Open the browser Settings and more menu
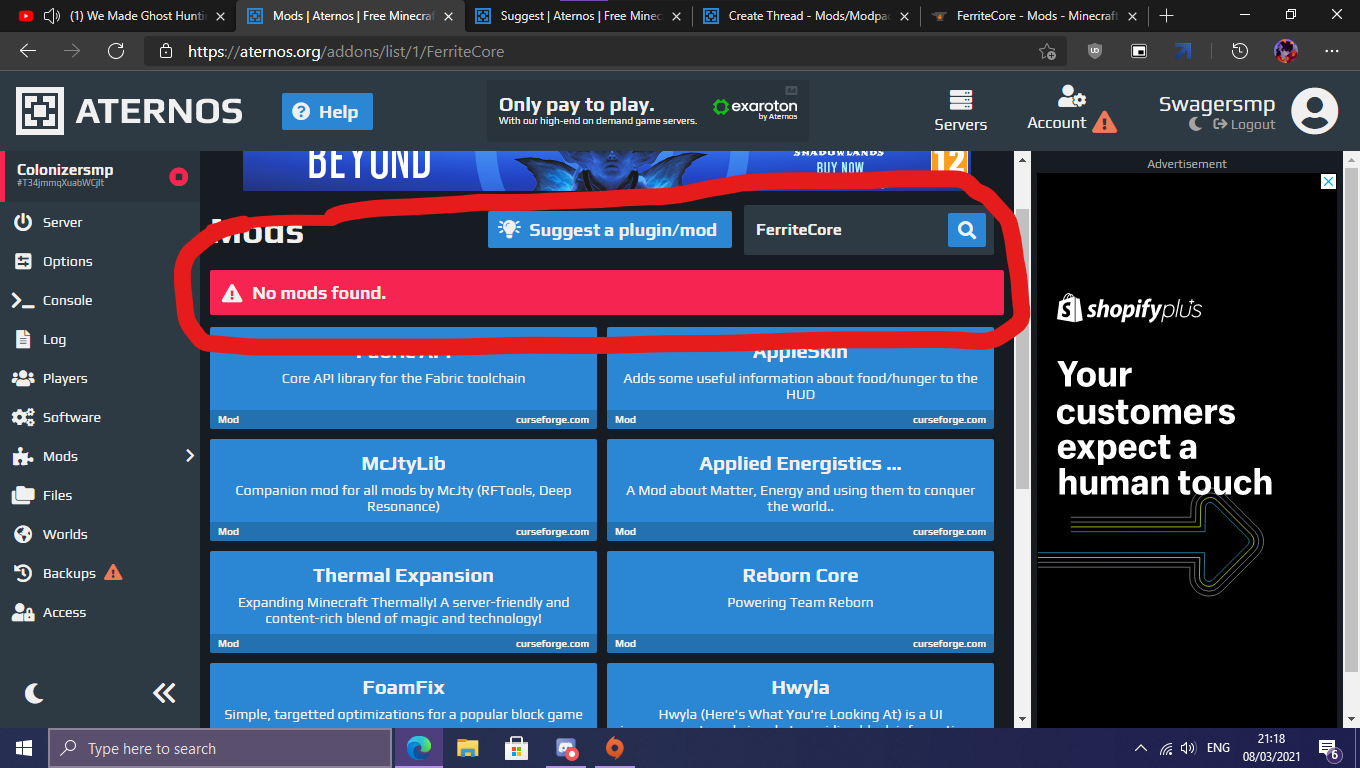The width and height of the screenshot is (1360, 768). coord(1332,51)
